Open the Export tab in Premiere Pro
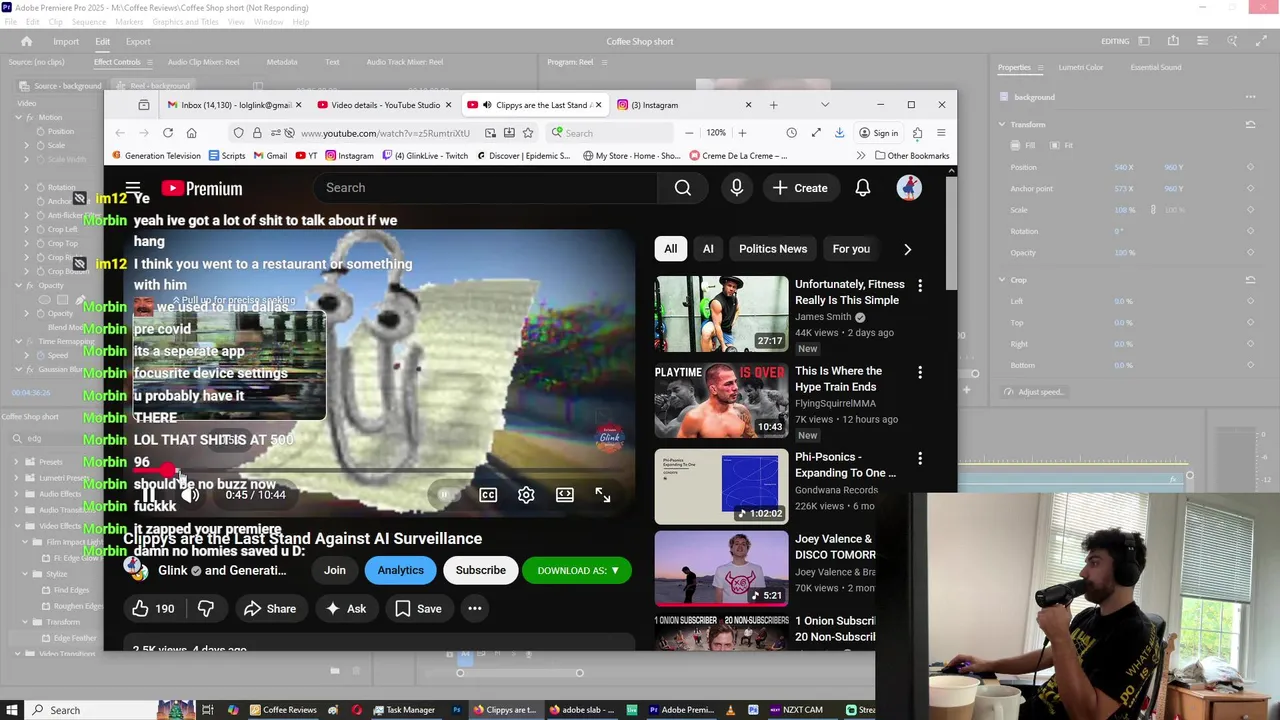1280x720 pixels. click(x=138, y=41)
